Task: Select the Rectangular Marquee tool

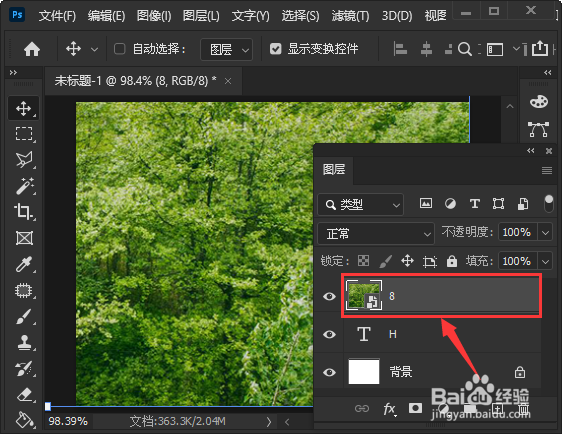Action: [24, 134]
